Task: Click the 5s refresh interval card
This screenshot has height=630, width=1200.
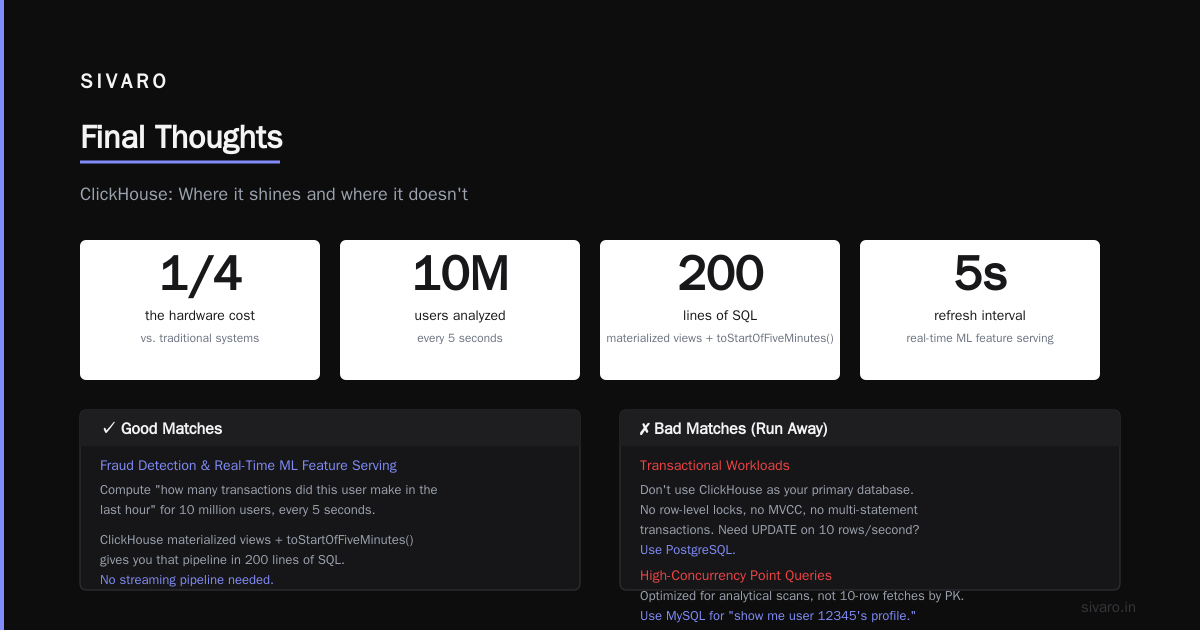Action: pyautogui.click(x=980, y=310)
